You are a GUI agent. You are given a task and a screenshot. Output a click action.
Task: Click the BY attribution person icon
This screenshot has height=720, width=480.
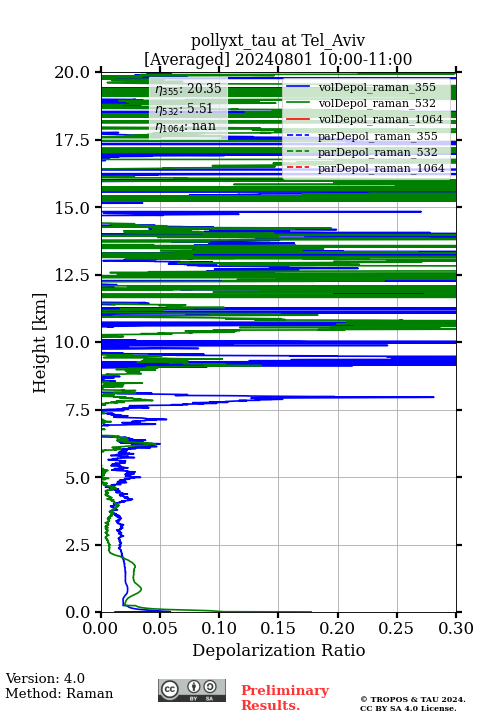tap(194, 687)
